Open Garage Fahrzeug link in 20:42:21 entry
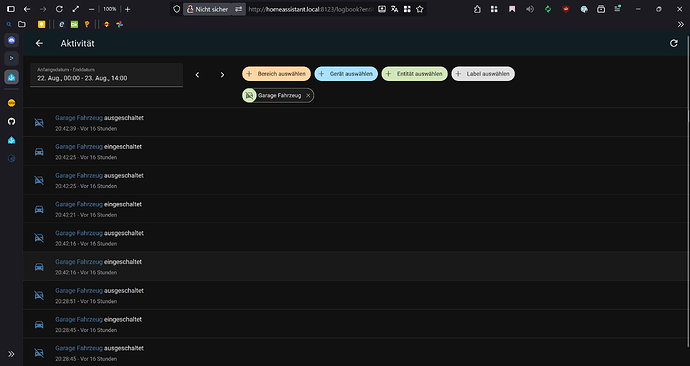The height and width of the screenshot is (366, 690). tap(79, 204)
